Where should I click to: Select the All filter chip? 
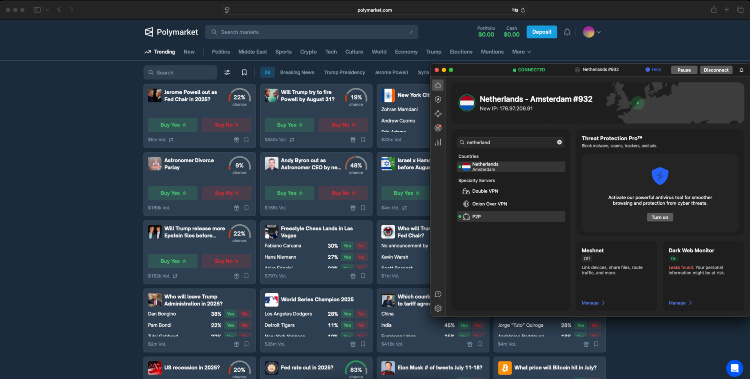point(267,72)
